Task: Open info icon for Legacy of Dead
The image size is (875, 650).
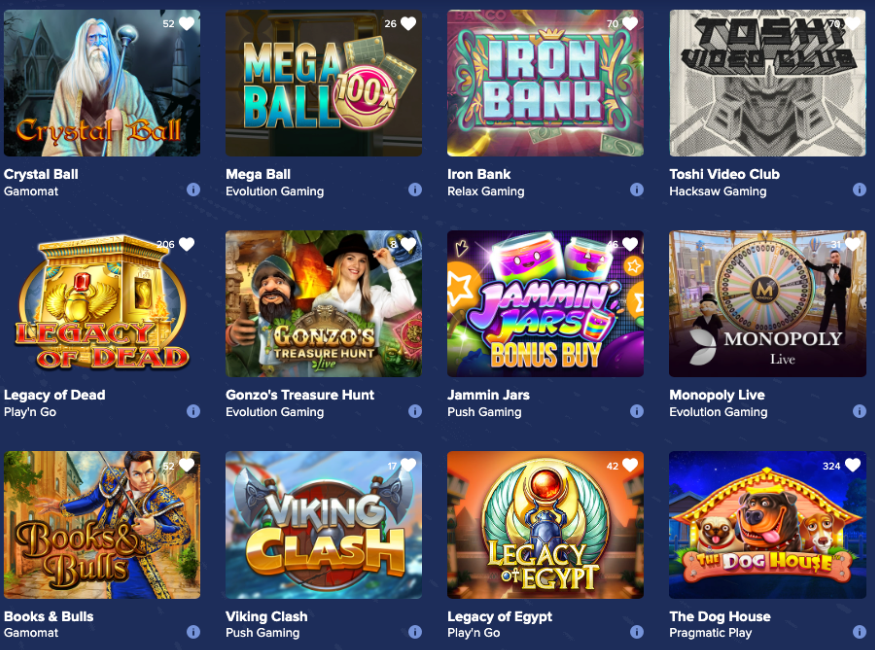Action: [193, 411]
